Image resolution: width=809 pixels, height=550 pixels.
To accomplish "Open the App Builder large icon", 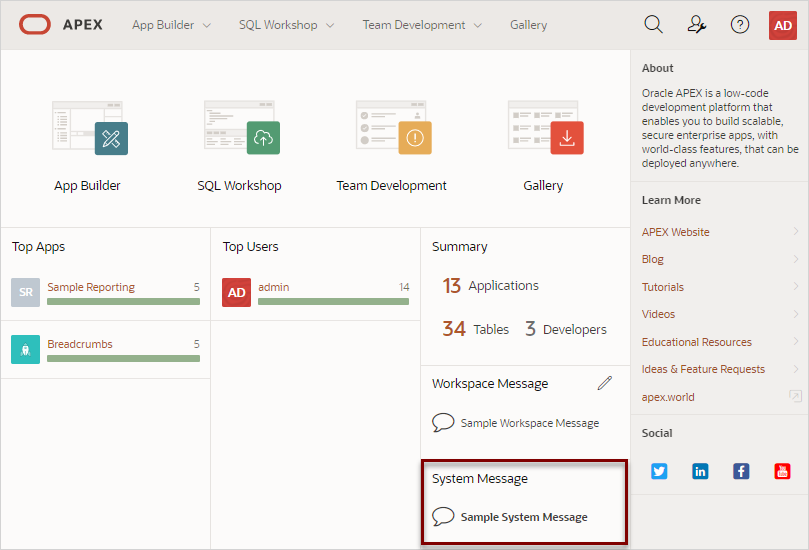I will [x=90, y=128].
